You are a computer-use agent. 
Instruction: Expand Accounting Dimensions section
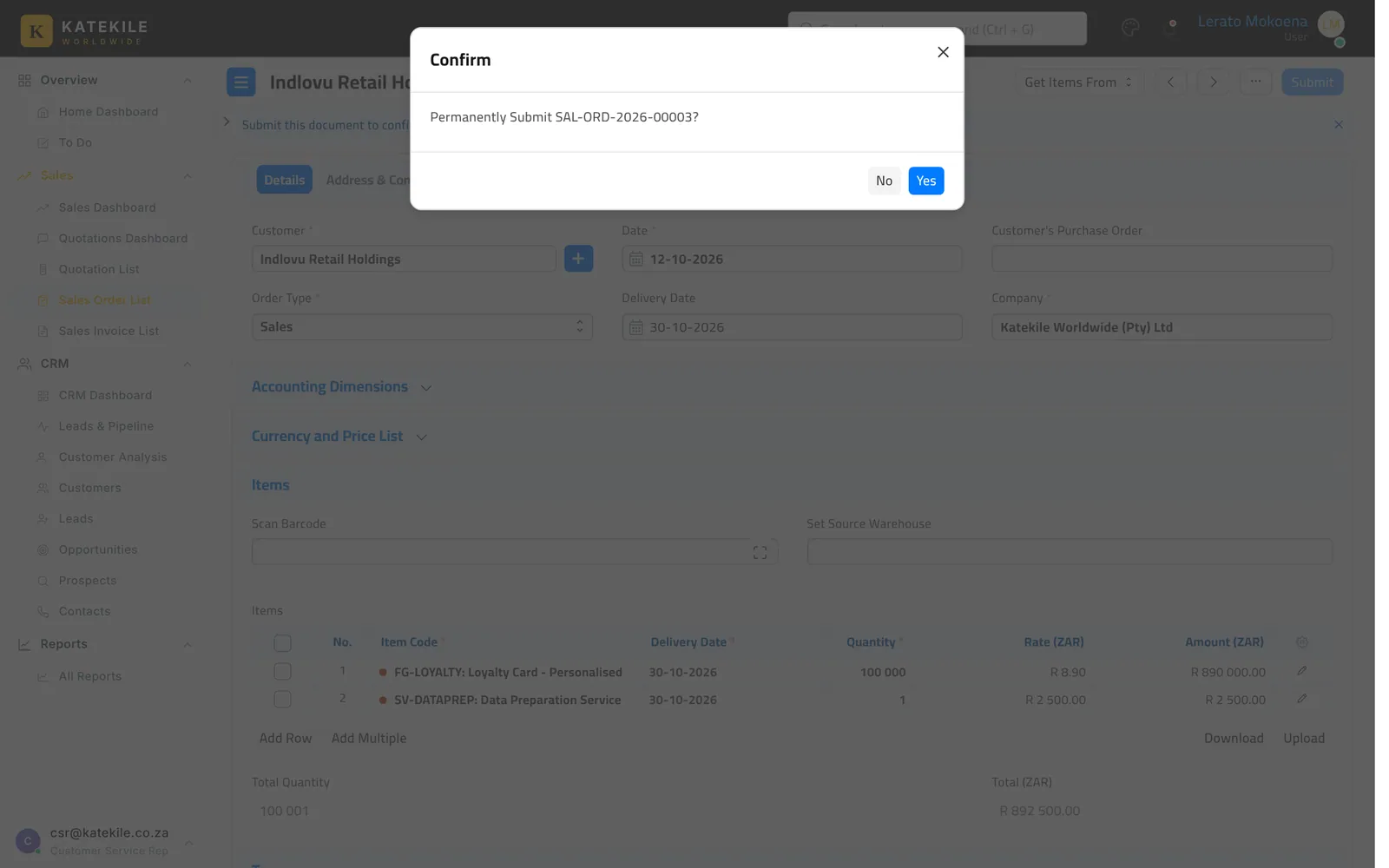point(341,387)
